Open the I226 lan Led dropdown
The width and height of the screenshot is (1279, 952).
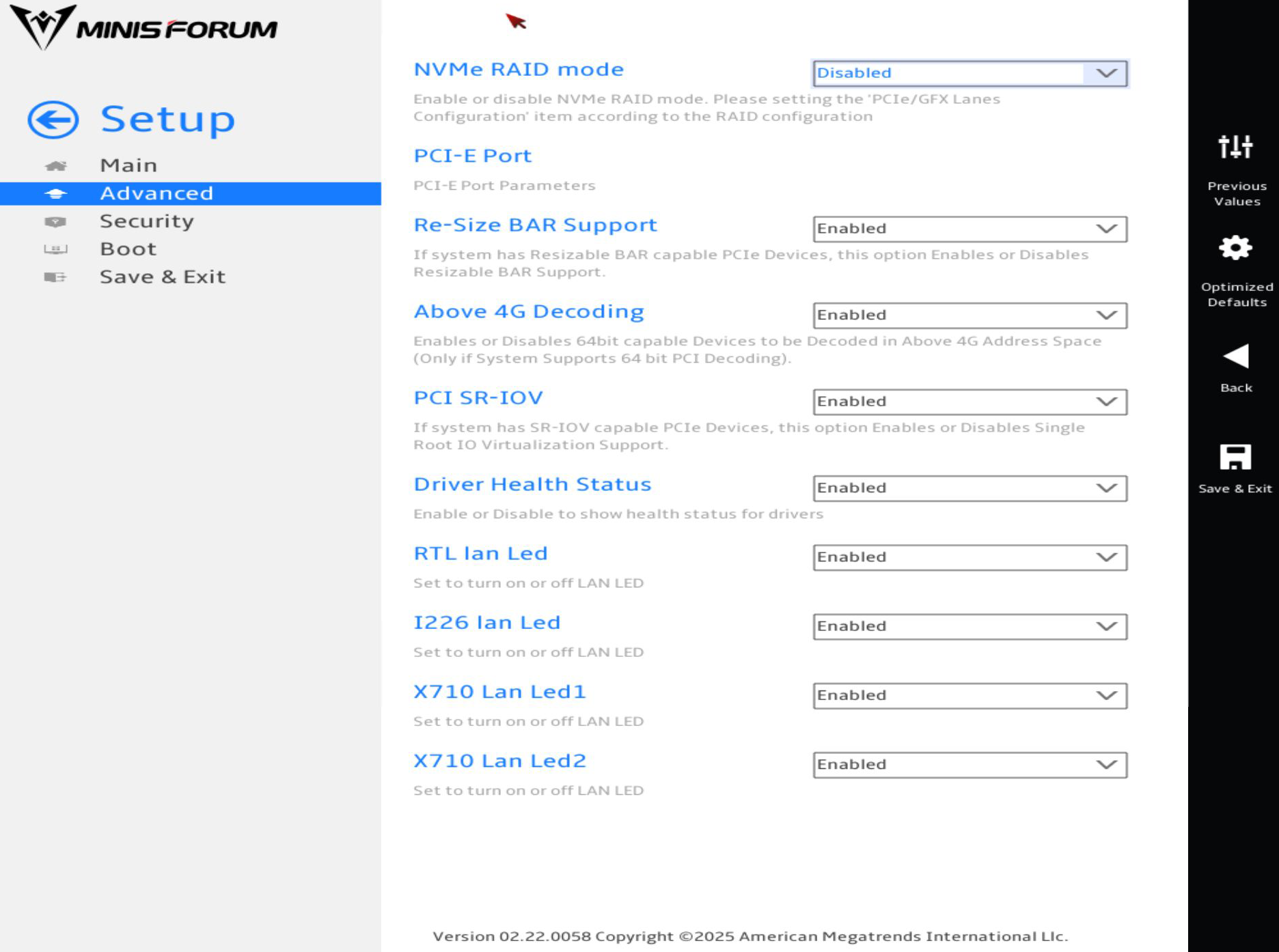coord(969,626)
